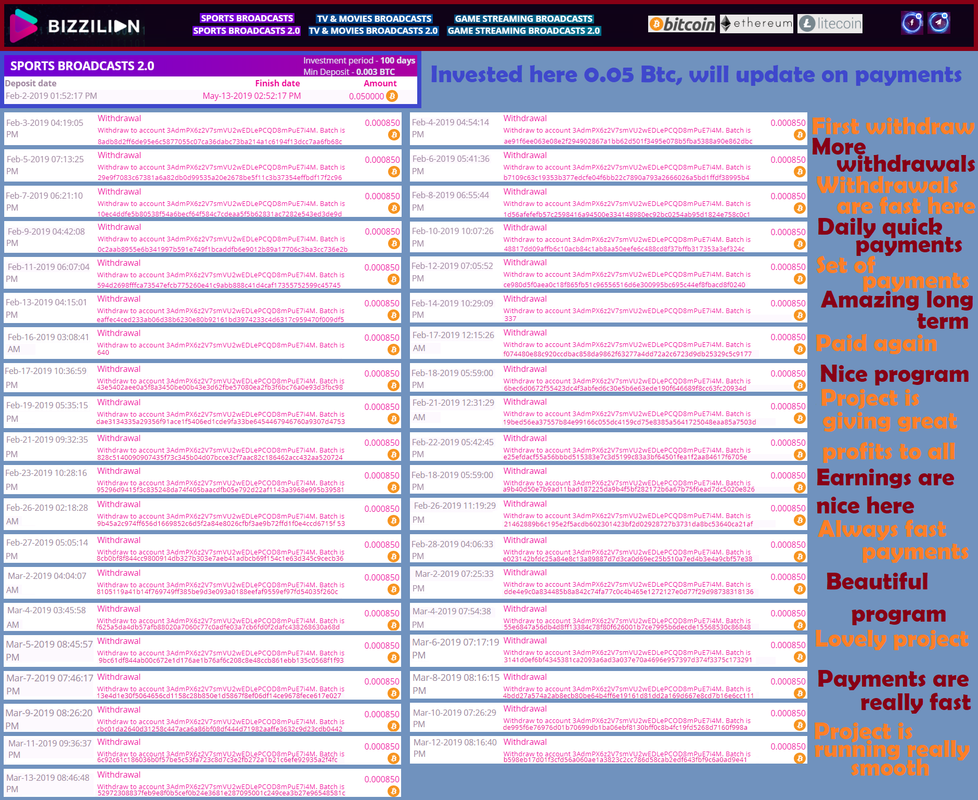Click 'Invested here 0.05 Btc' headline
Viewport: 978px width, 800px height.
tap(696, 75)
